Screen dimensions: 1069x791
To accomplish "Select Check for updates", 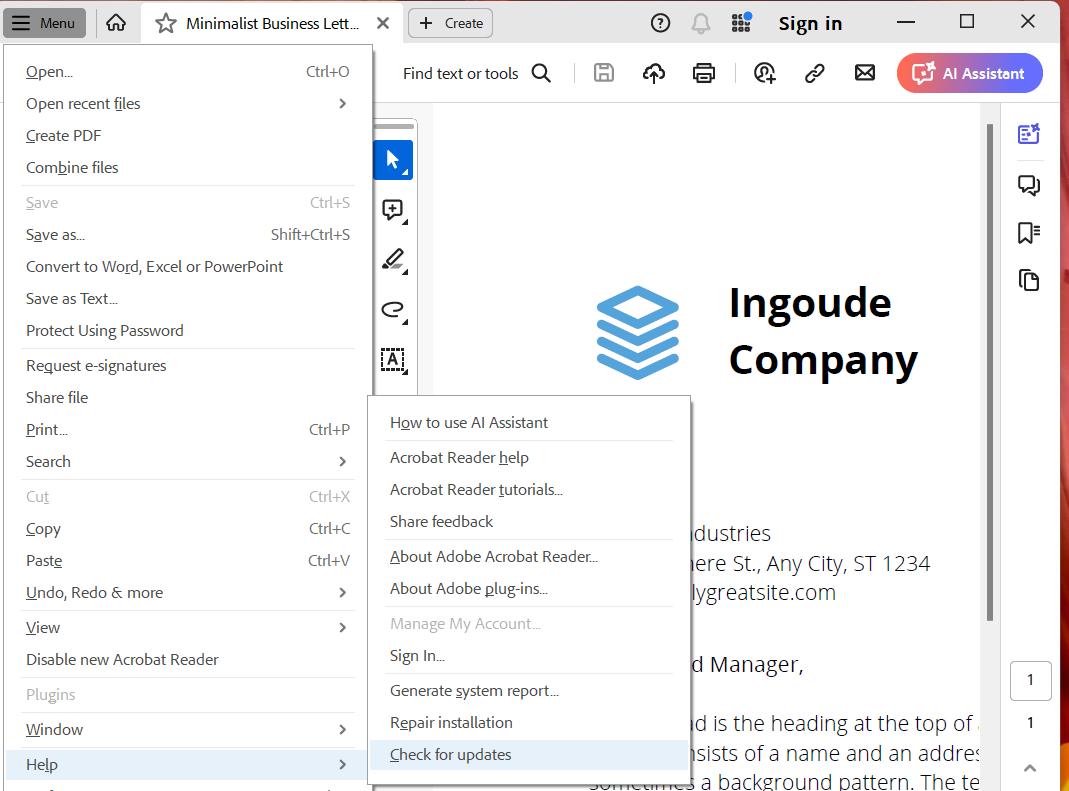I will [x=451, y=754].
